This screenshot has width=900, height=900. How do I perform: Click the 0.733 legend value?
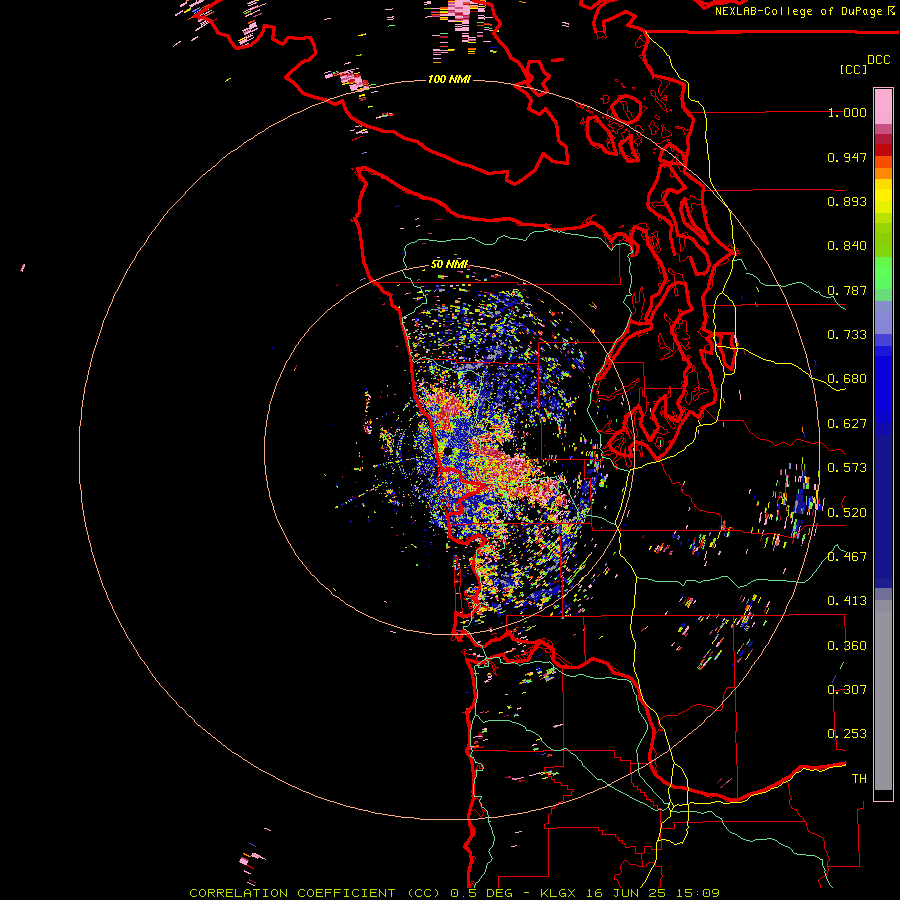[847, 335]
